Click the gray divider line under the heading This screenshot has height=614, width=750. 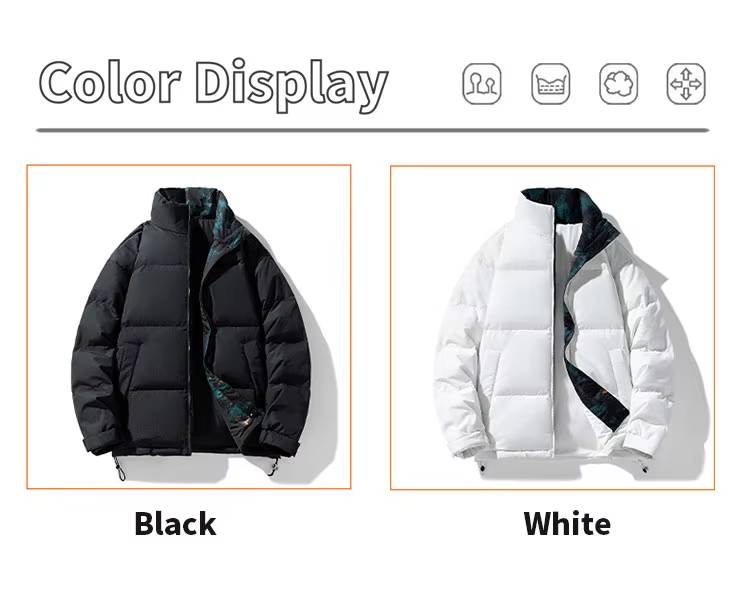[x=373, y=130]
